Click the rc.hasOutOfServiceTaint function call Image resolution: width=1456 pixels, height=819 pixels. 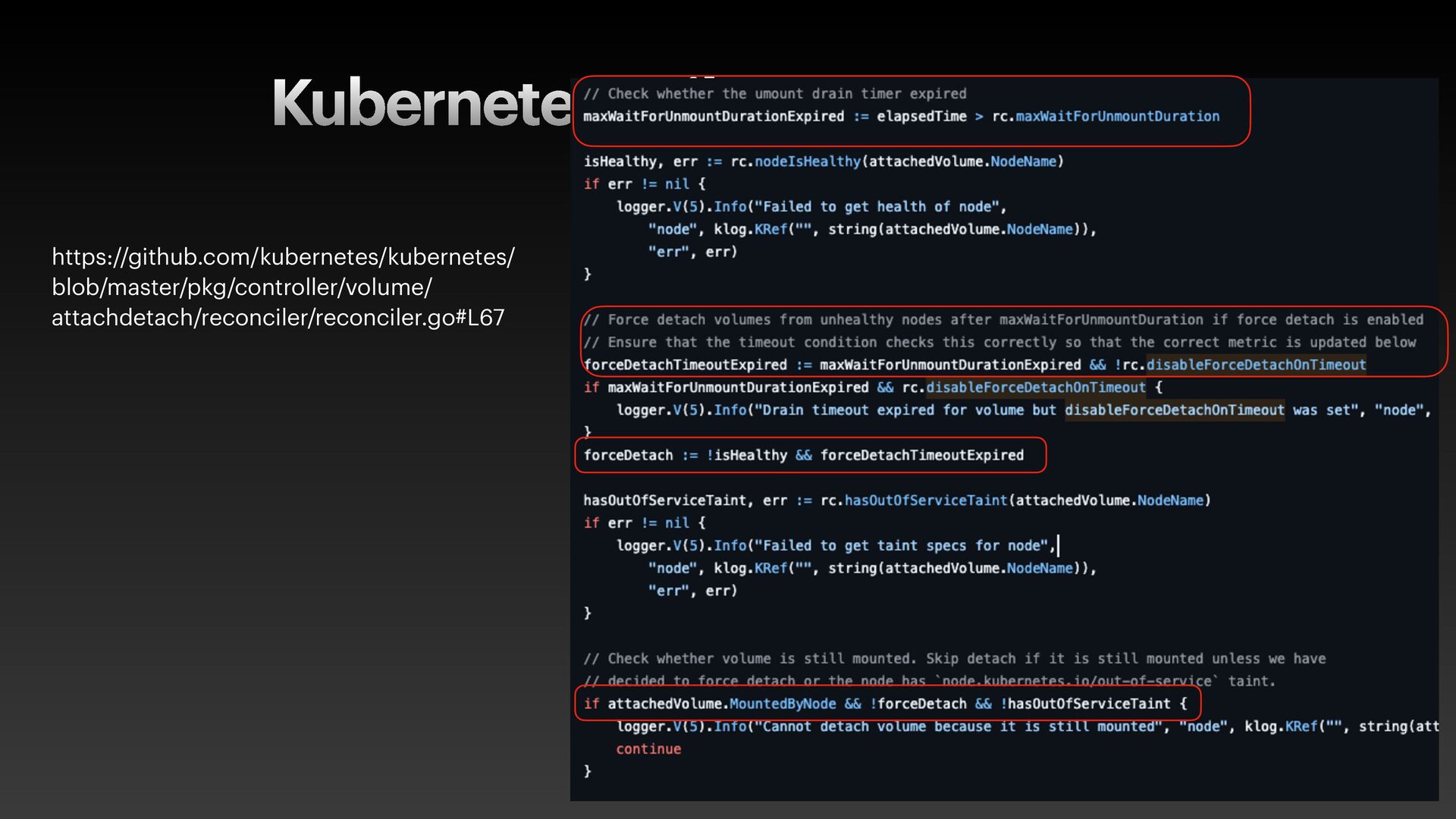pos(914,500)
